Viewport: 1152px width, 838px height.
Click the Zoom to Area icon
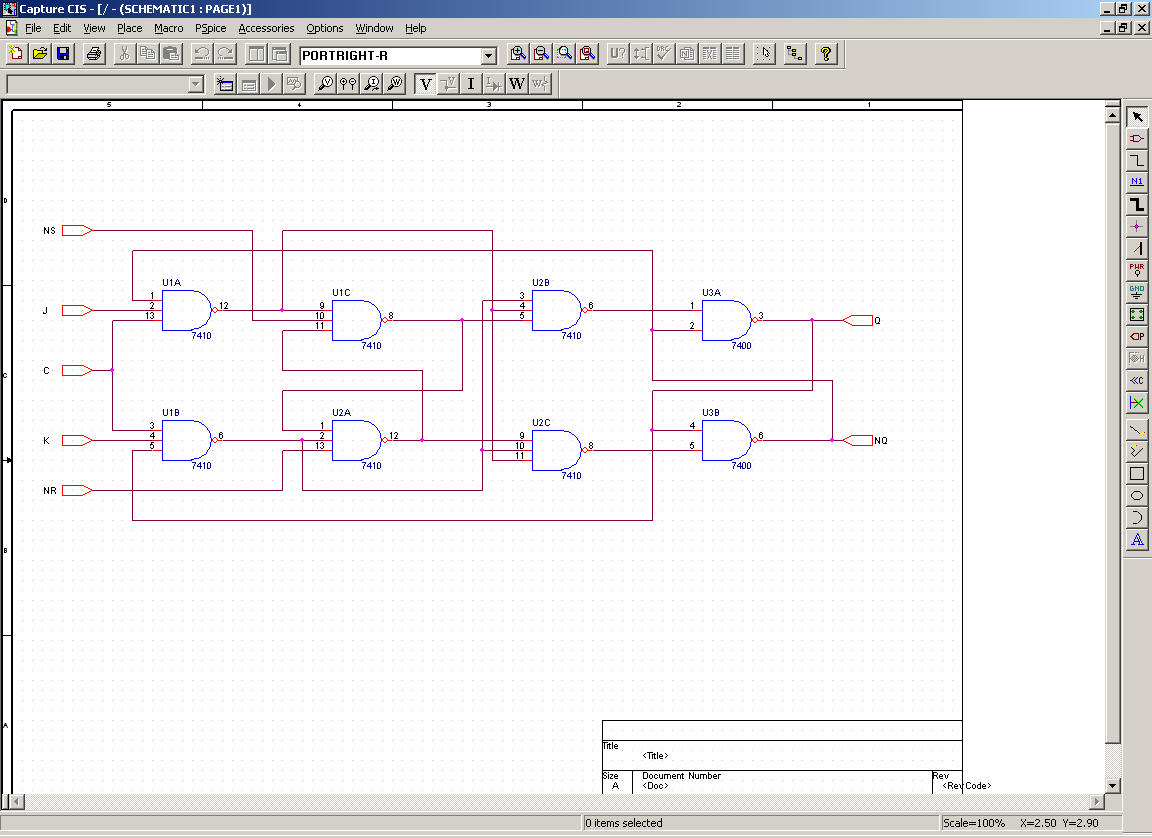(564, 54)
